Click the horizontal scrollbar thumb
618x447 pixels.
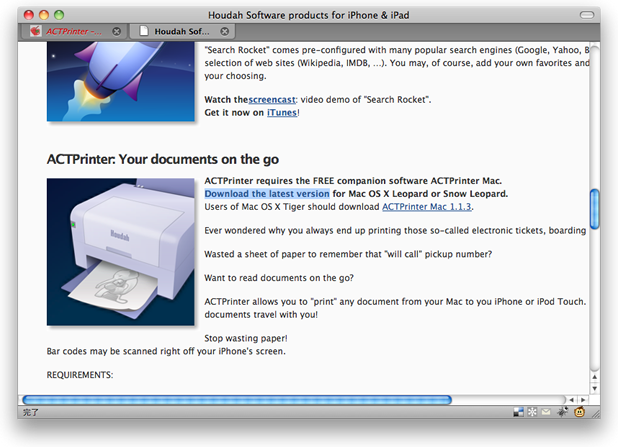click(237, 400)
